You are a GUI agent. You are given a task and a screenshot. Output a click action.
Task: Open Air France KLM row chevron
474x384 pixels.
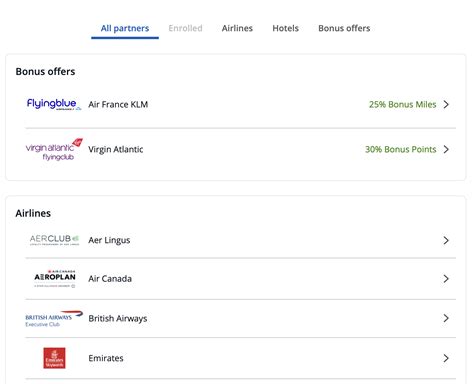(x=446, y=104)
